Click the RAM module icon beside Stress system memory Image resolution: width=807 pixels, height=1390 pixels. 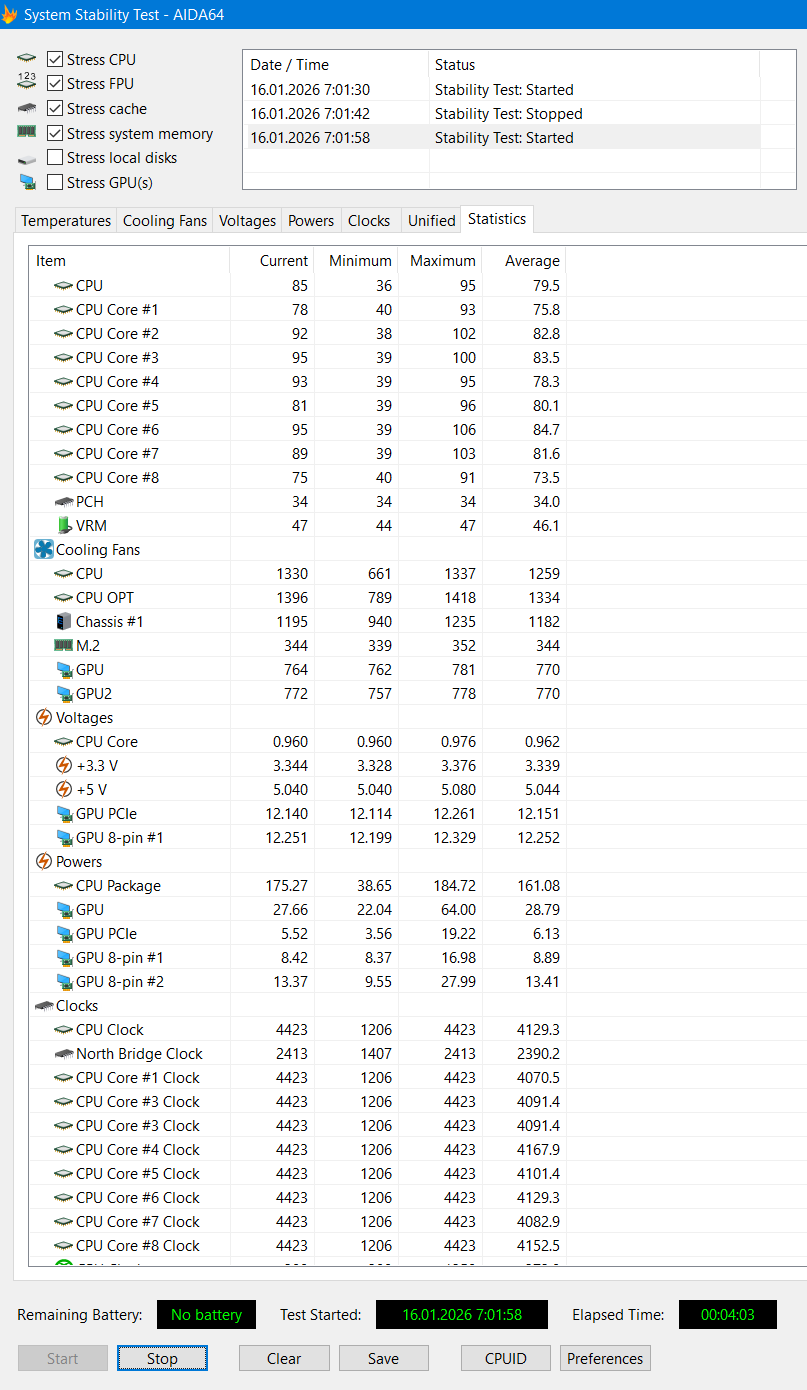pos(27,132)
